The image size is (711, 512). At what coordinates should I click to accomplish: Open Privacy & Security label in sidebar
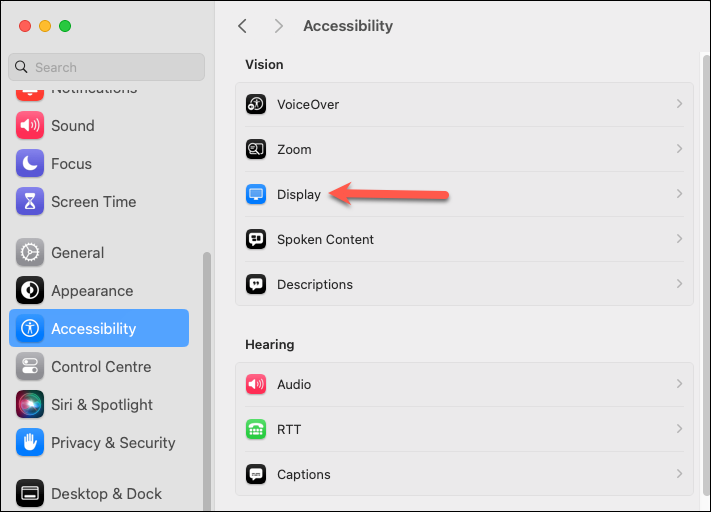click(113, 443)
